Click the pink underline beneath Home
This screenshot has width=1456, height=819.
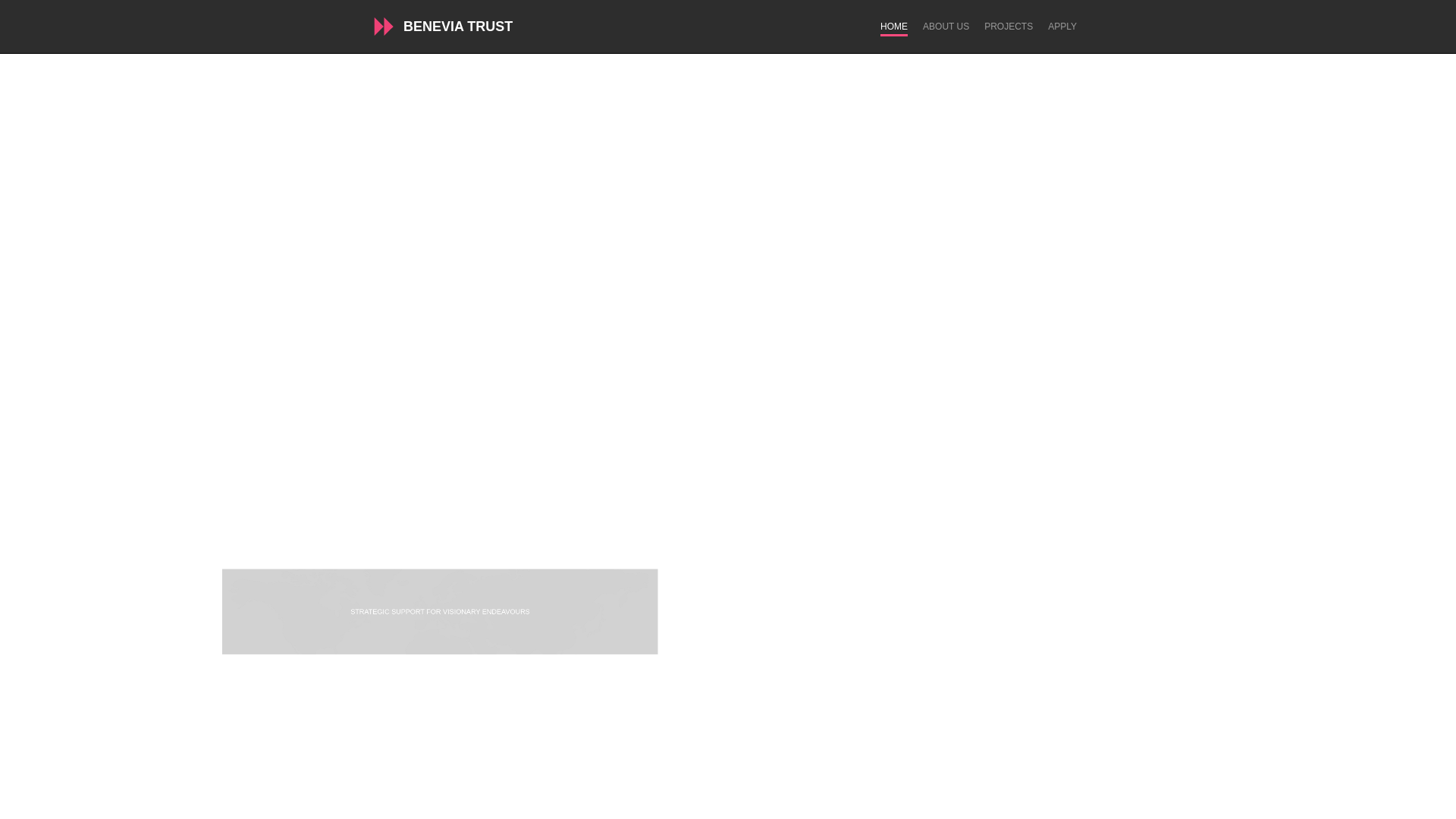[893, 35]
